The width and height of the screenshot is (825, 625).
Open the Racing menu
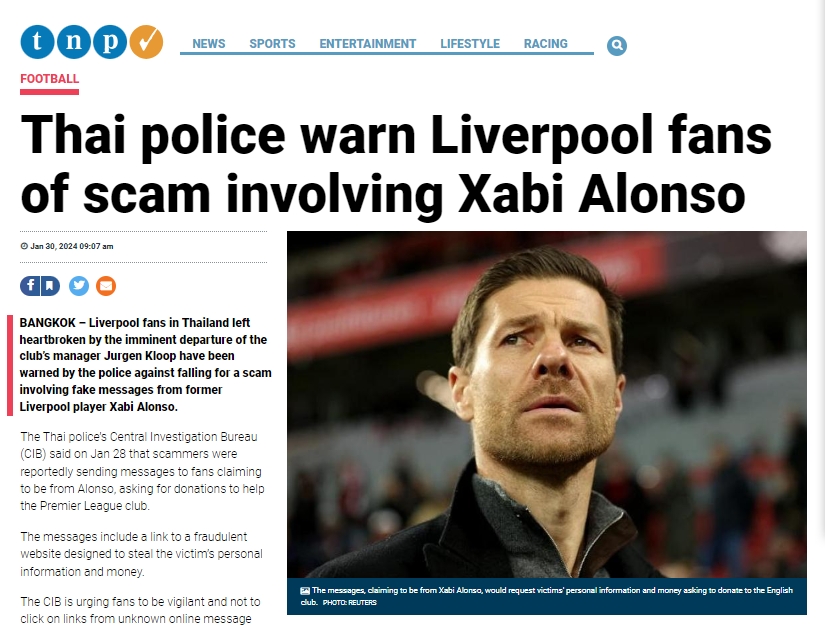(546, 44)
